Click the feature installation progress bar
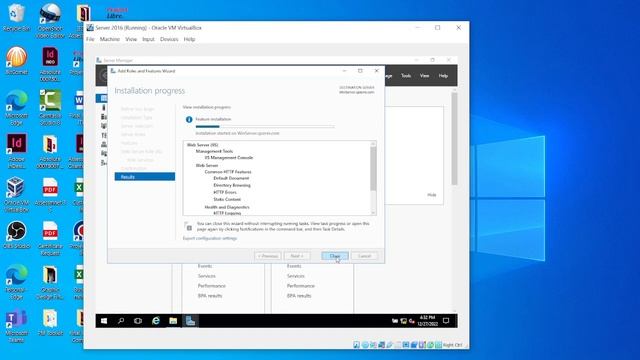 click(265, 127)
